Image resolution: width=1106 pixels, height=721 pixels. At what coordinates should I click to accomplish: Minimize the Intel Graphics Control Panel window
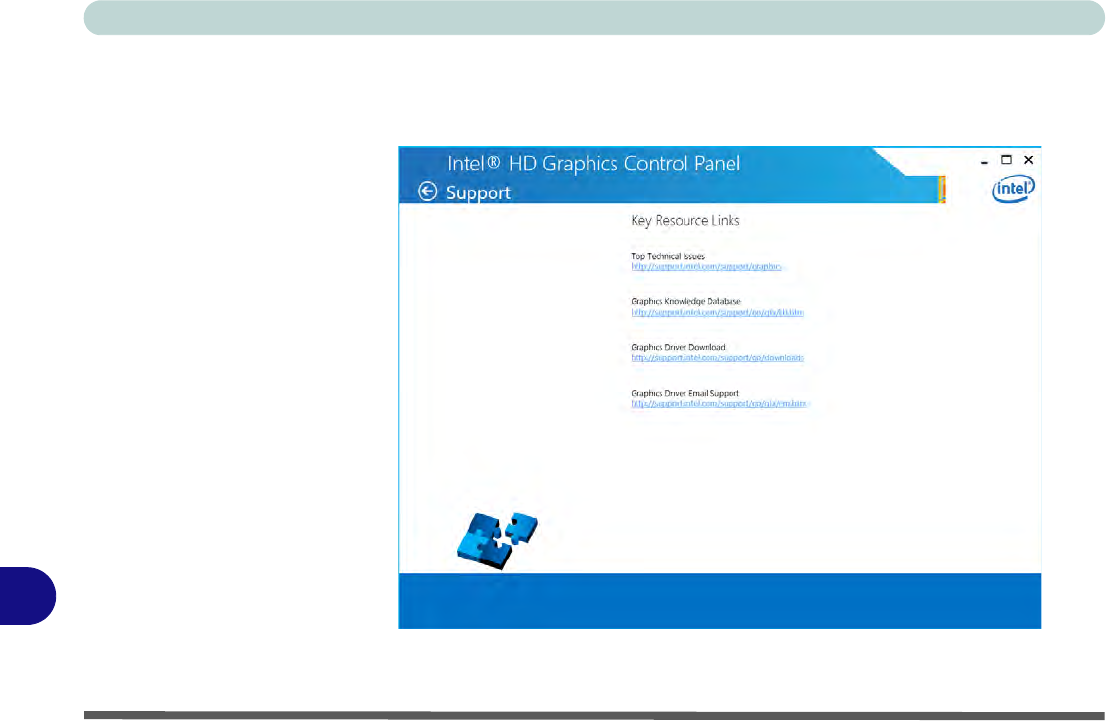(x=984, y=162)
